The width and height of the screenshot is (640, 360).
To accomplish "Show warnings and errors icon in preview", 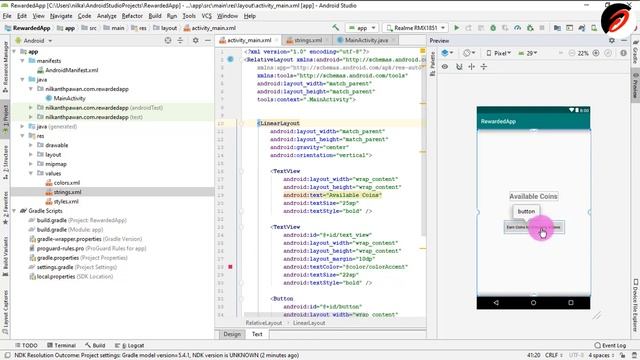I will point(623,53).
